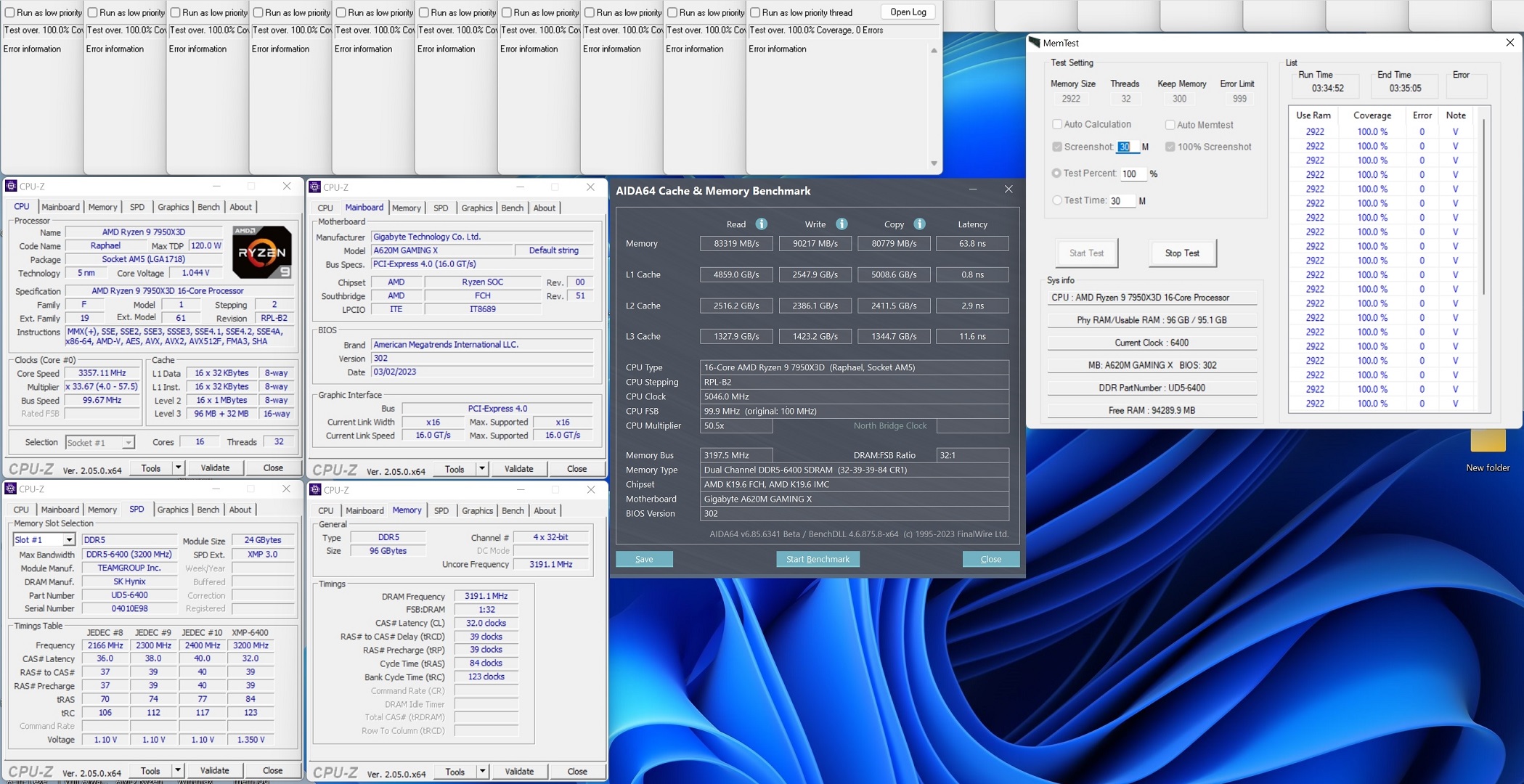Click scroll up arrow in error information pane
This screenshot has height=784, width=1524.
click(x=934, y=50)
